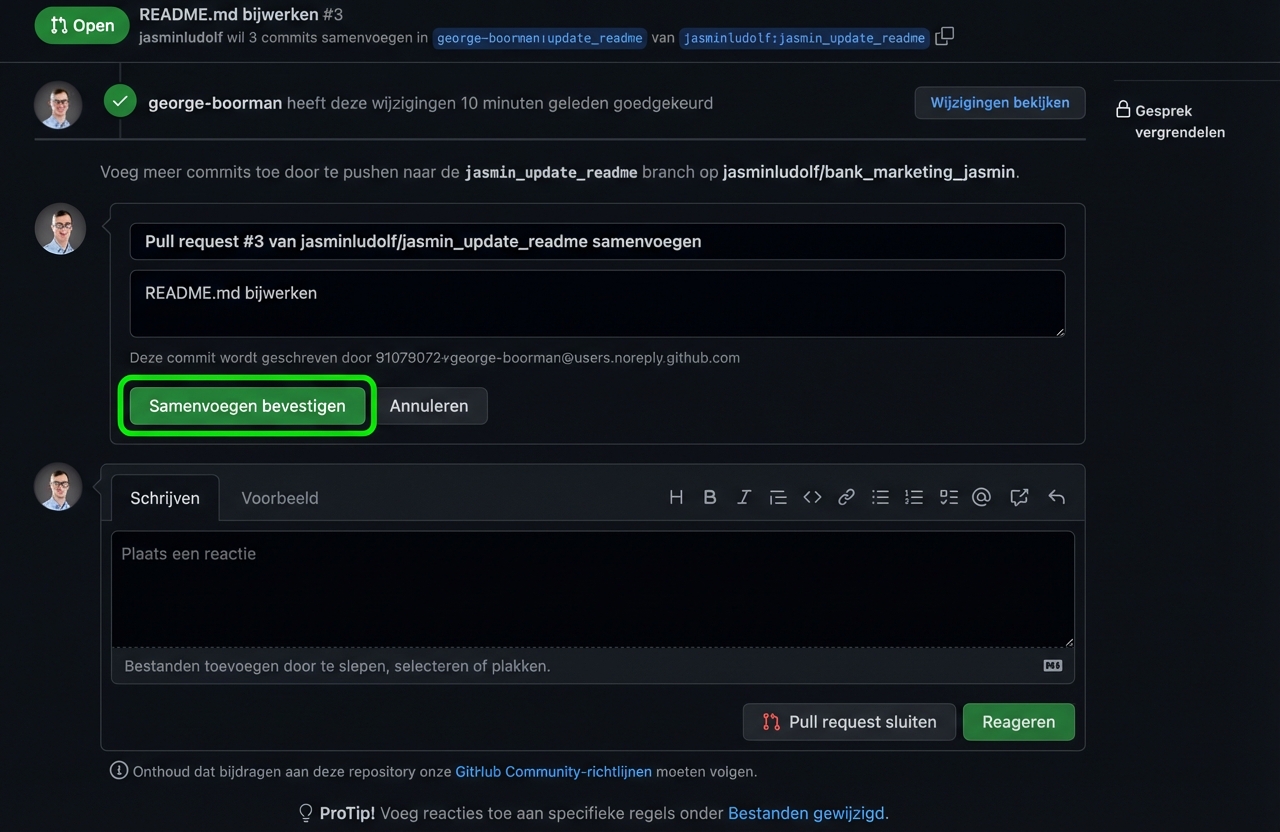Add a bulleted list to the comment

tap(880, 497)
